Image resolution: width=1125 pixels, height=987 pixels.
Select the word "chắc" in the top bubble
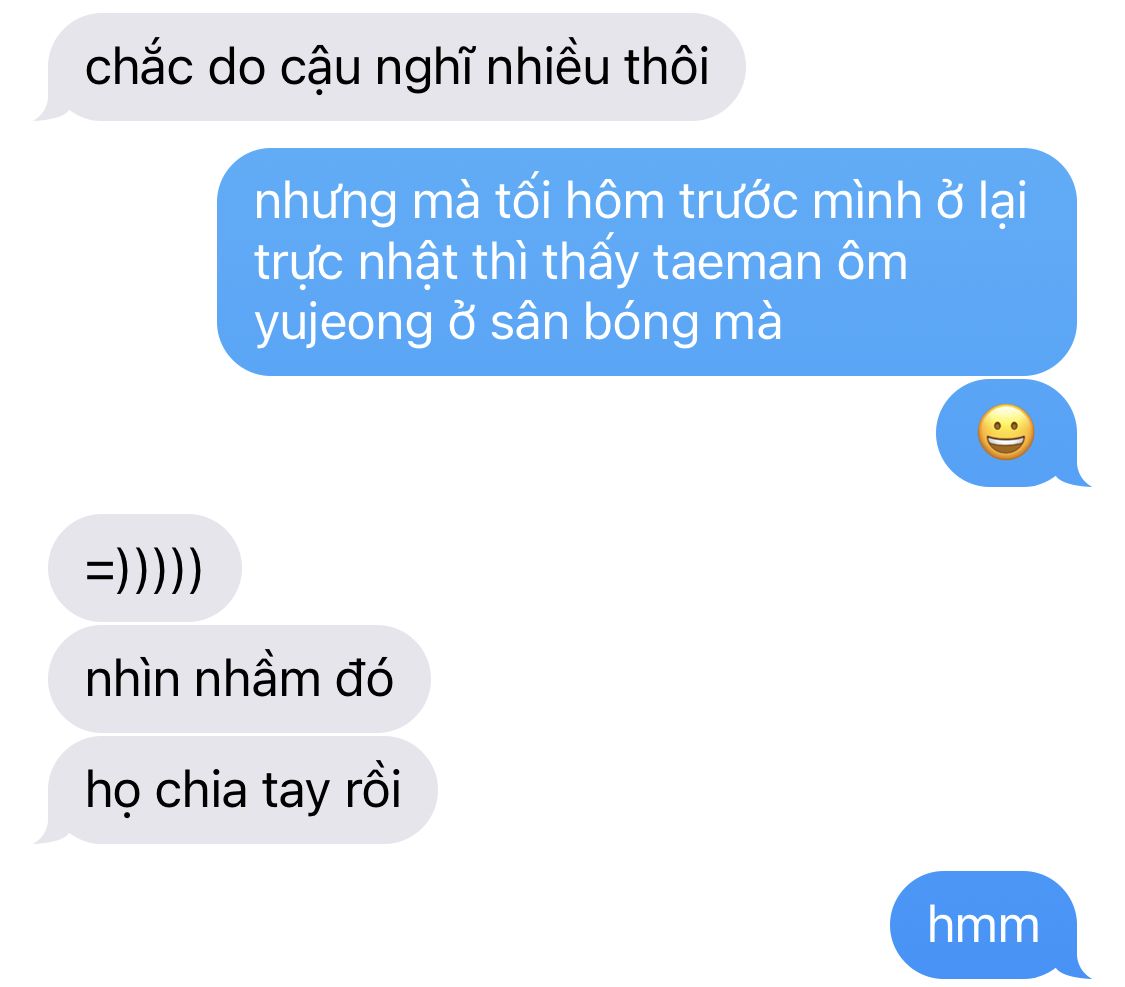pos(139,67)
